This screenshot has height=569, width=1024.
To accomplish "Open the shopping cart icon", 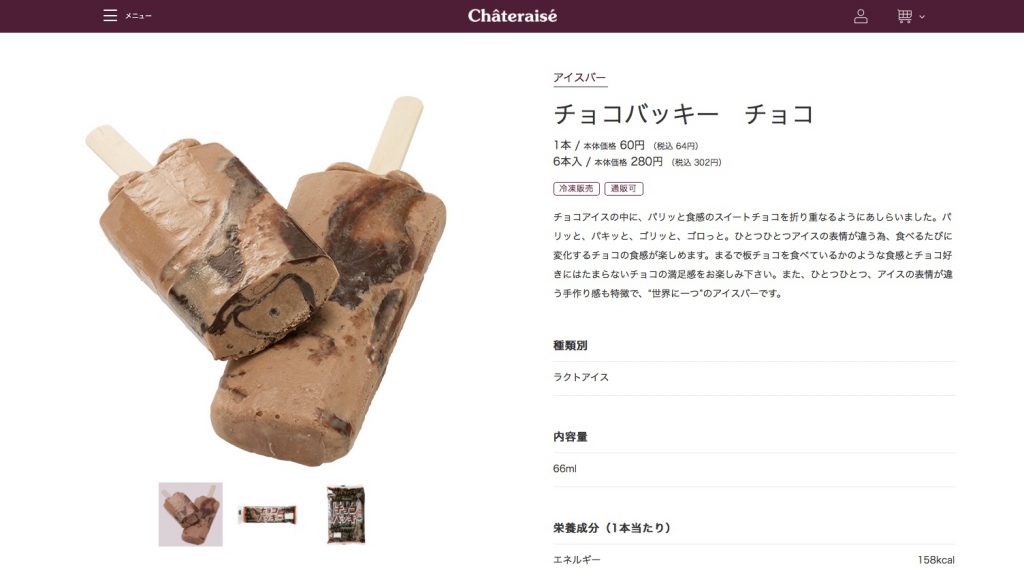I will coord(904,16).
